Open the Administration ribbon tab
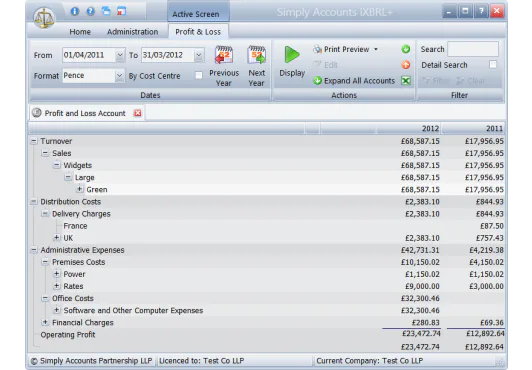This screenshot has height=370, width=532. pyautogui.click(x=133, y=32)
